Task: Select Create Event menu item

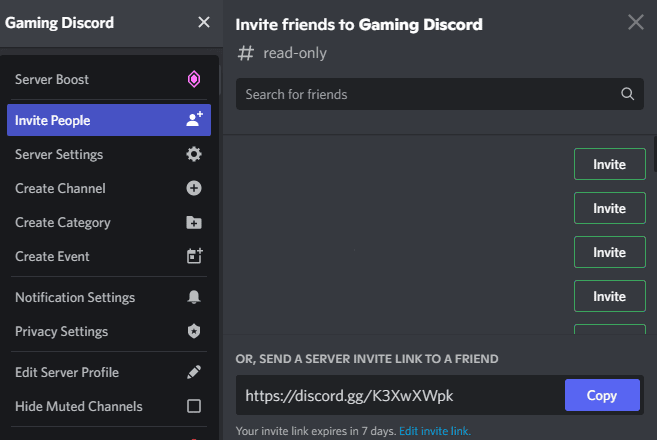Action: 109,256
